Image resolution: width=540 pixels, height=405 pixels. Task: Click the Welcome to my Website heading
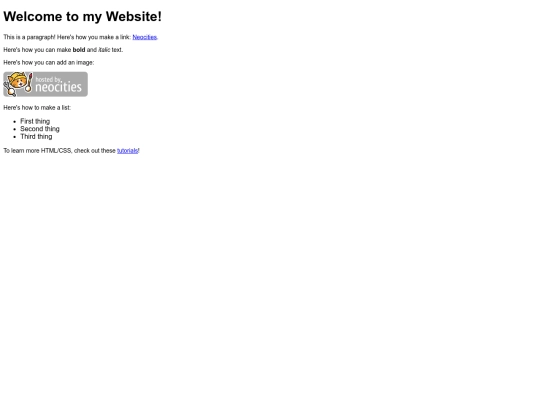click(x=82, y=17)
